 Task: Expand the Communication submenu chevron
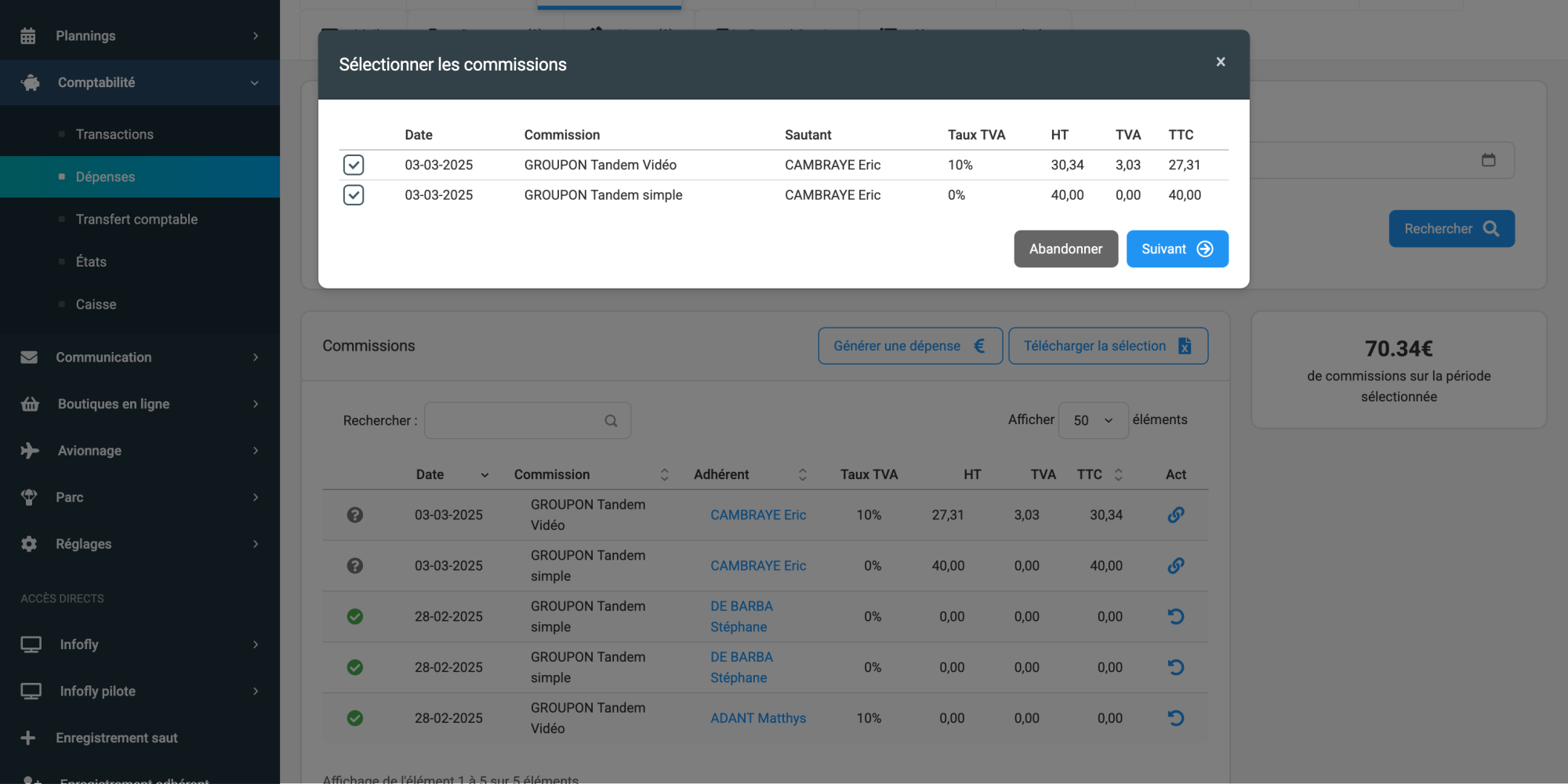256,358
